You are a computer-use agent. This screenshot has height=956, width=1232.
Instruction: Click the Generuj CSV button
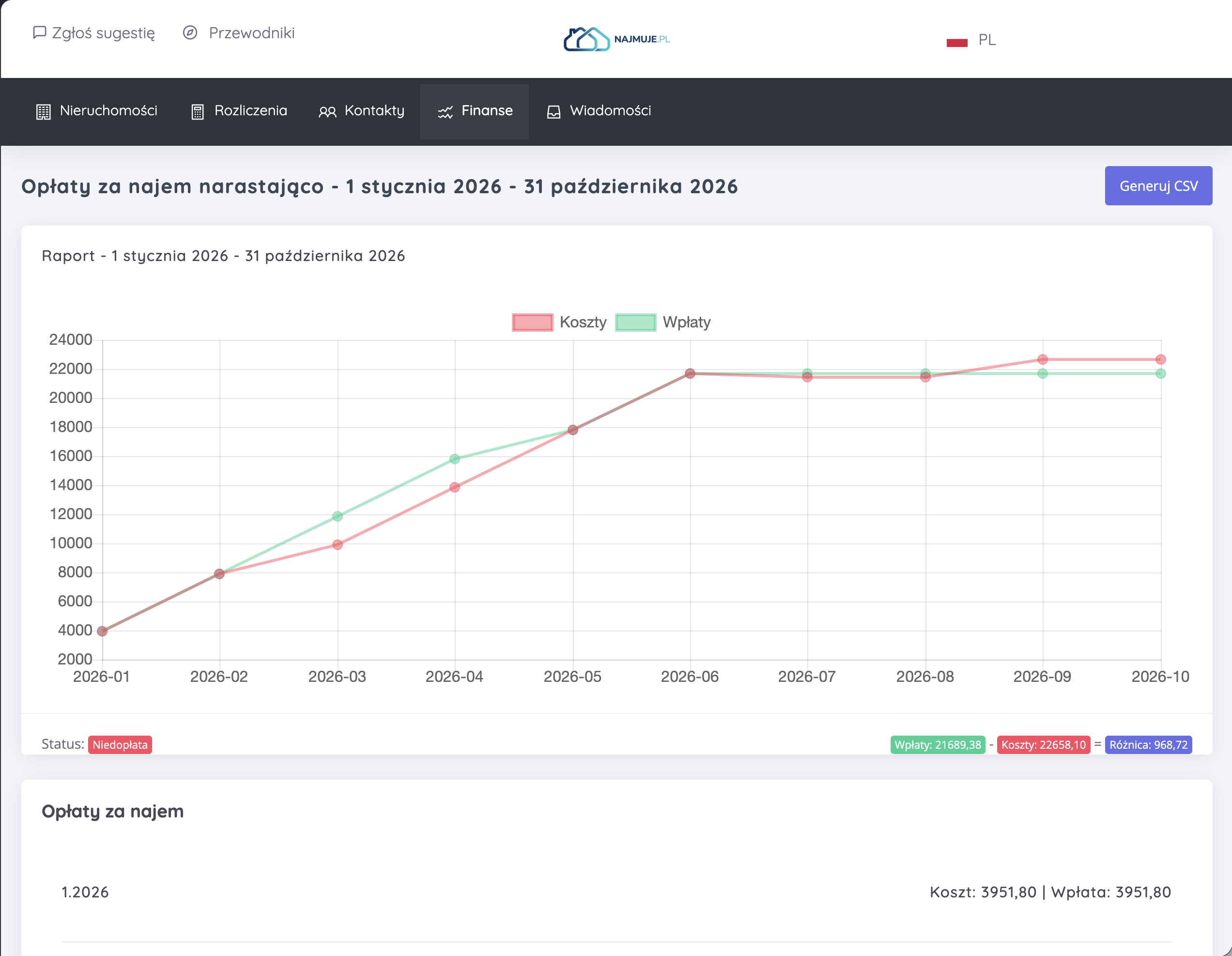click(1158, 185)
